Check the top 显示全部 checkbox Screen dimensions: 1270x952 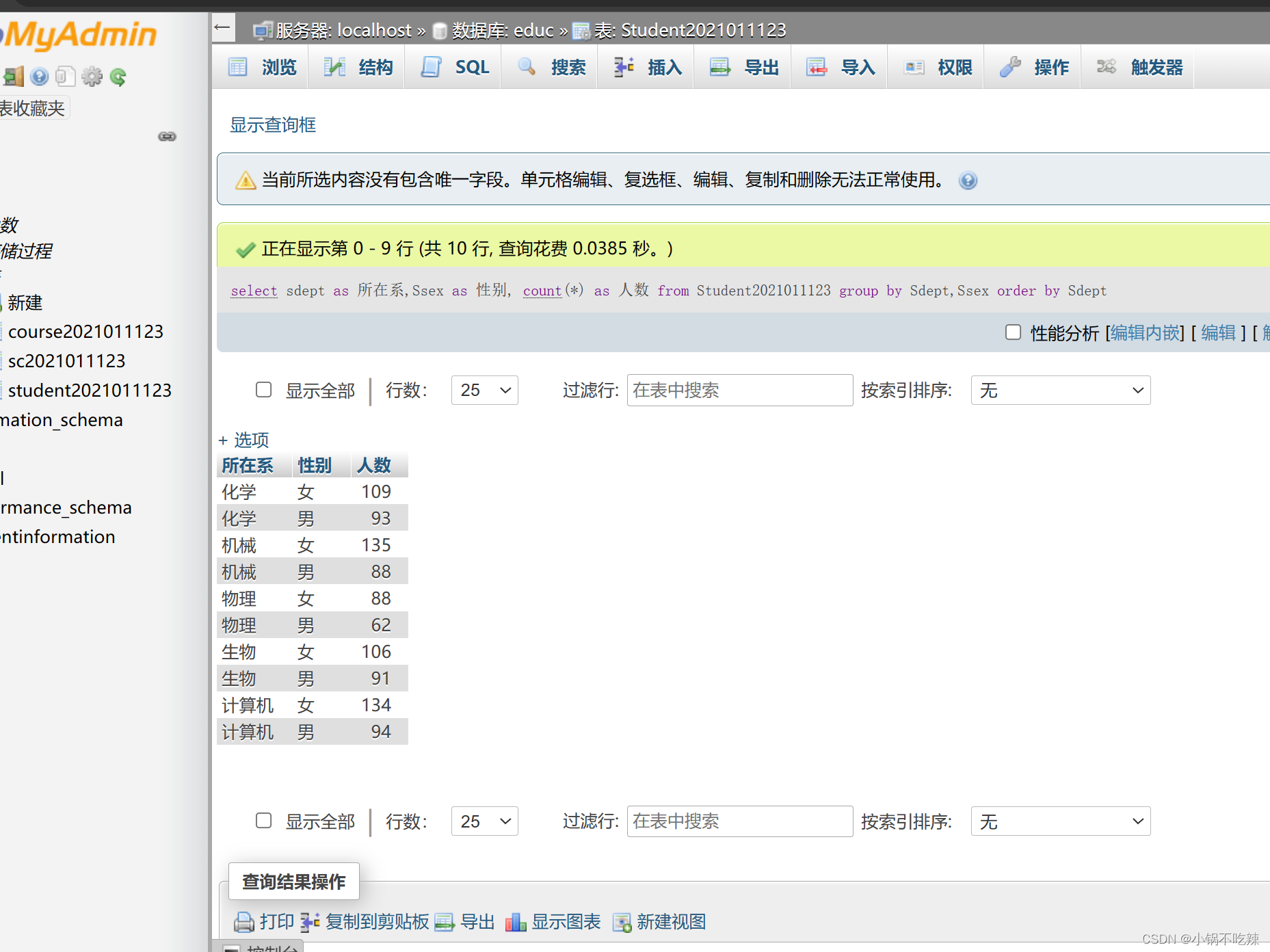click(264, 389)
